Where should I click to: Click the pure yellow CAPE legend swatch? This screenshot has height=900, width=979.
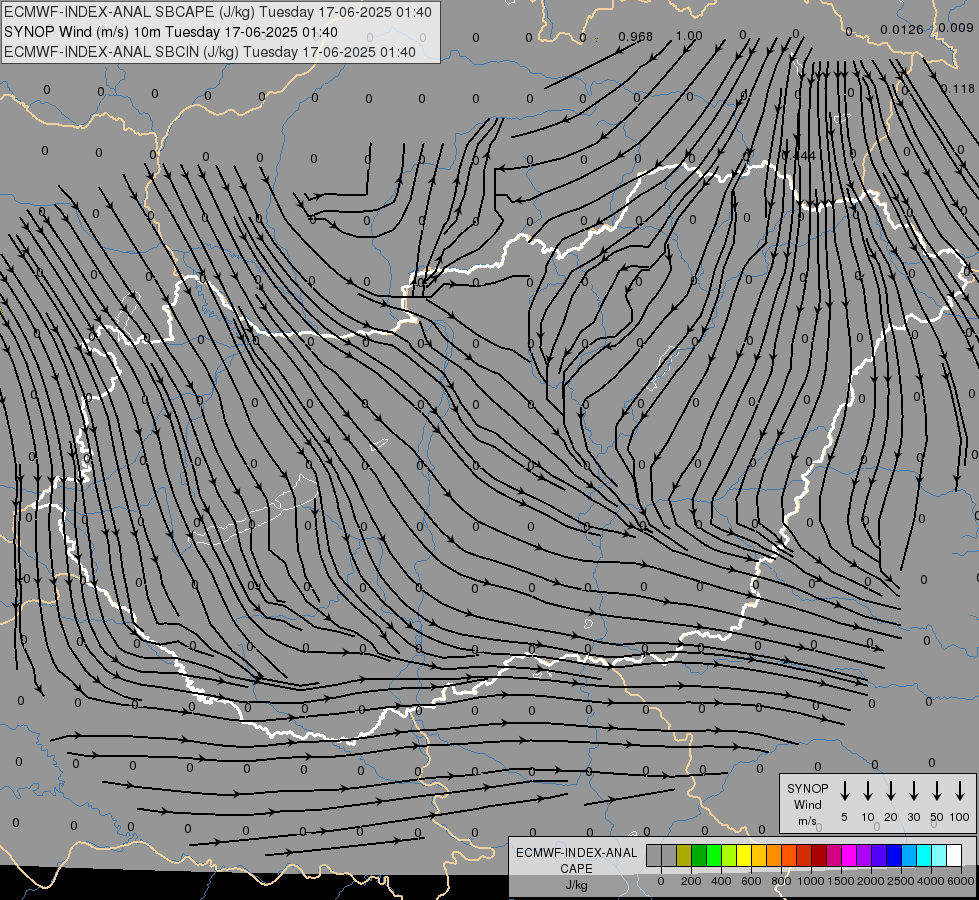[x=744, y=855]
